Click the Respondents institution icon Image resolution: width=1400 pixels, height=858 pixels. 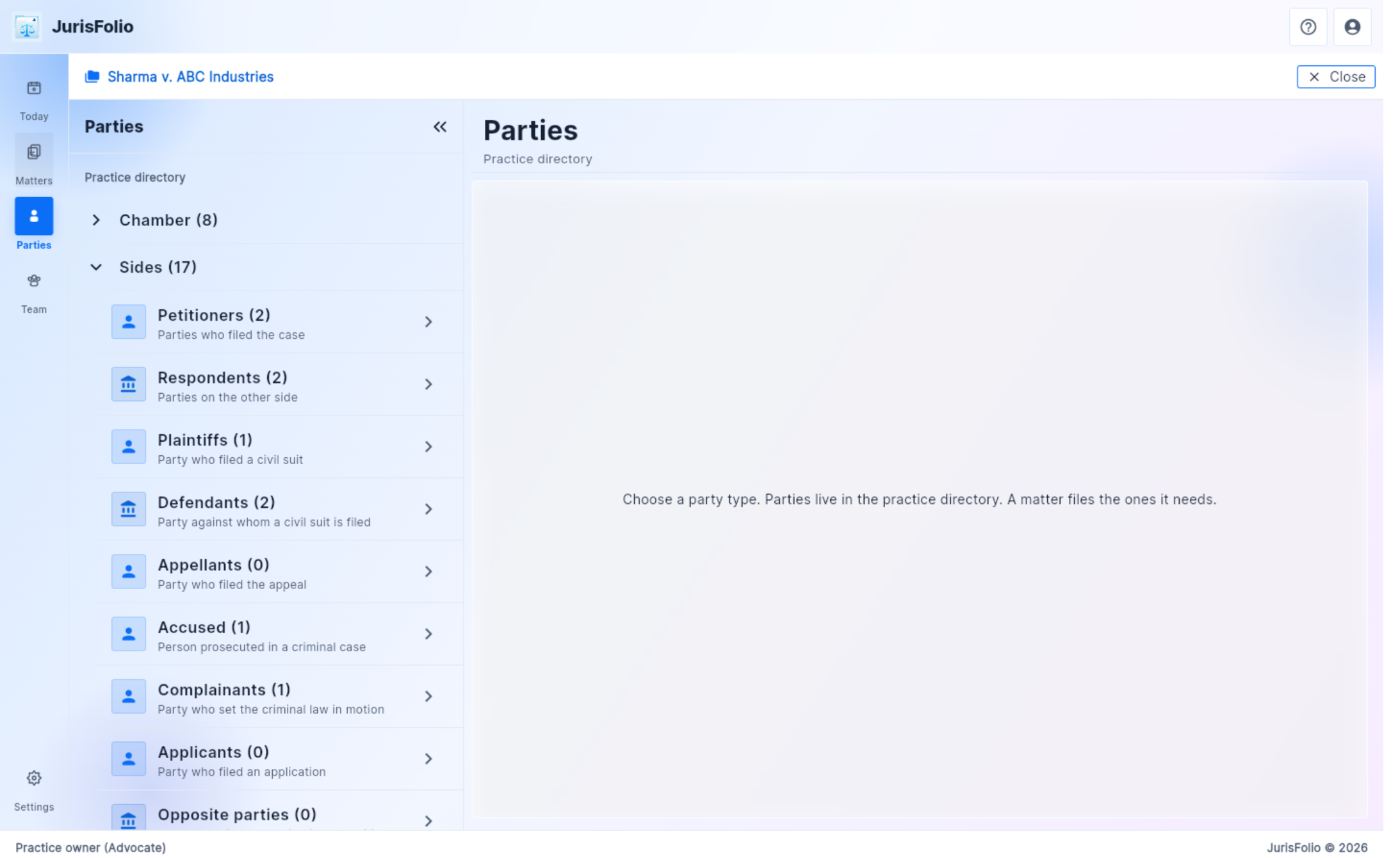click(128, 384)
